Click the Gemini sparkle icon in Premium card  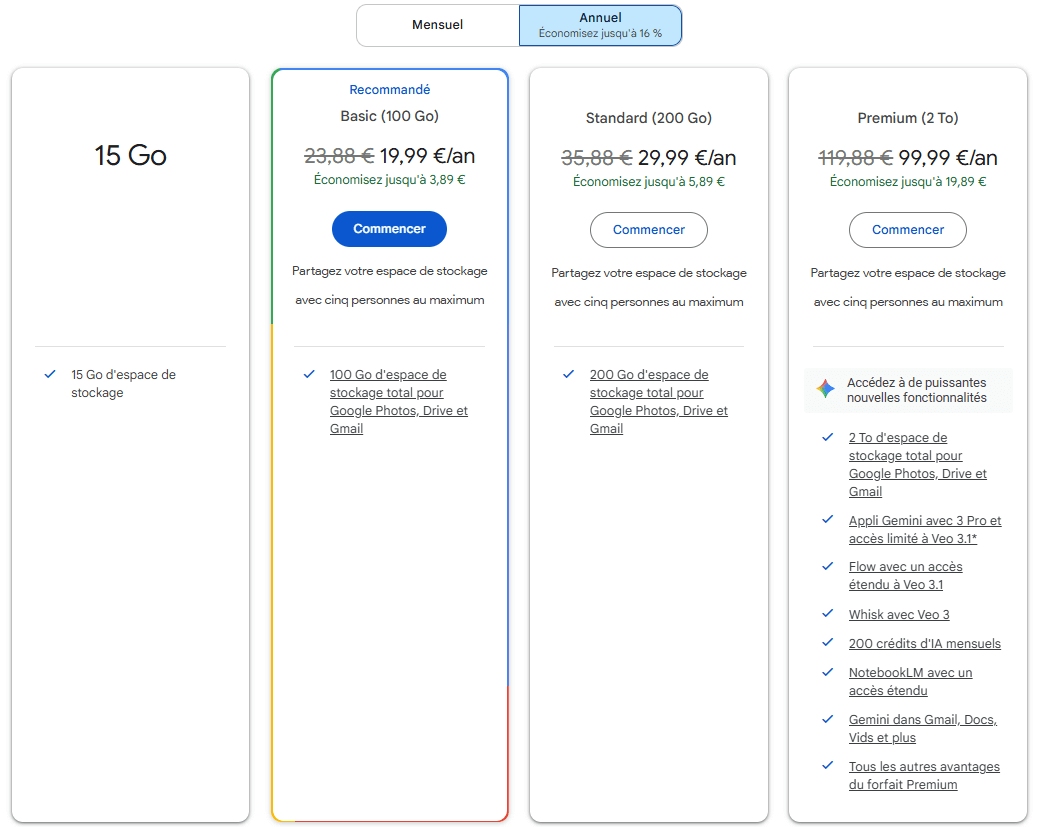[x=825, y=389]
